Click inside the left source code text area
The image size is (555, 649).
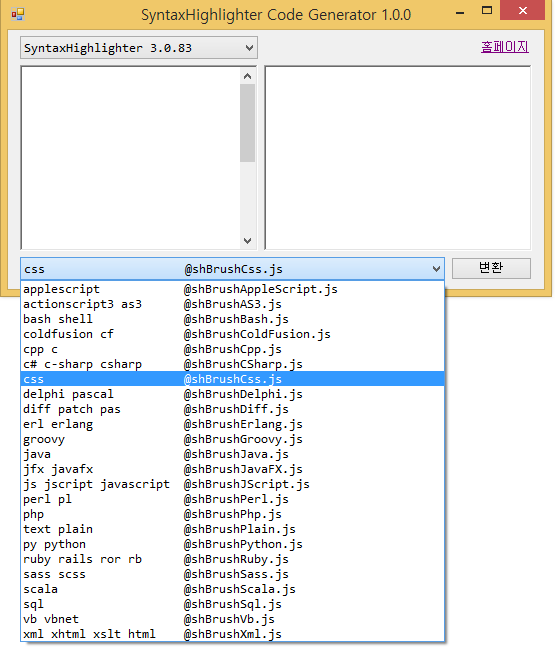tap(130, 158)
